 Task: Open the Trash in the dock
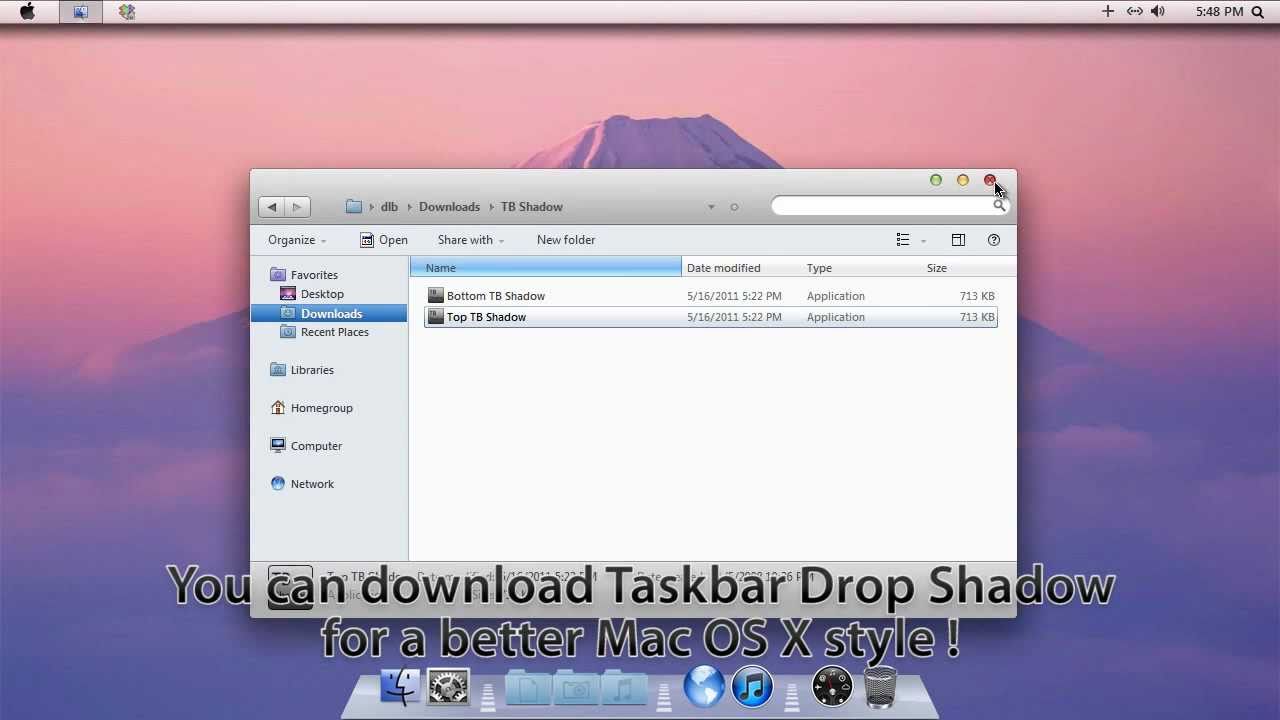click(880, 687)
